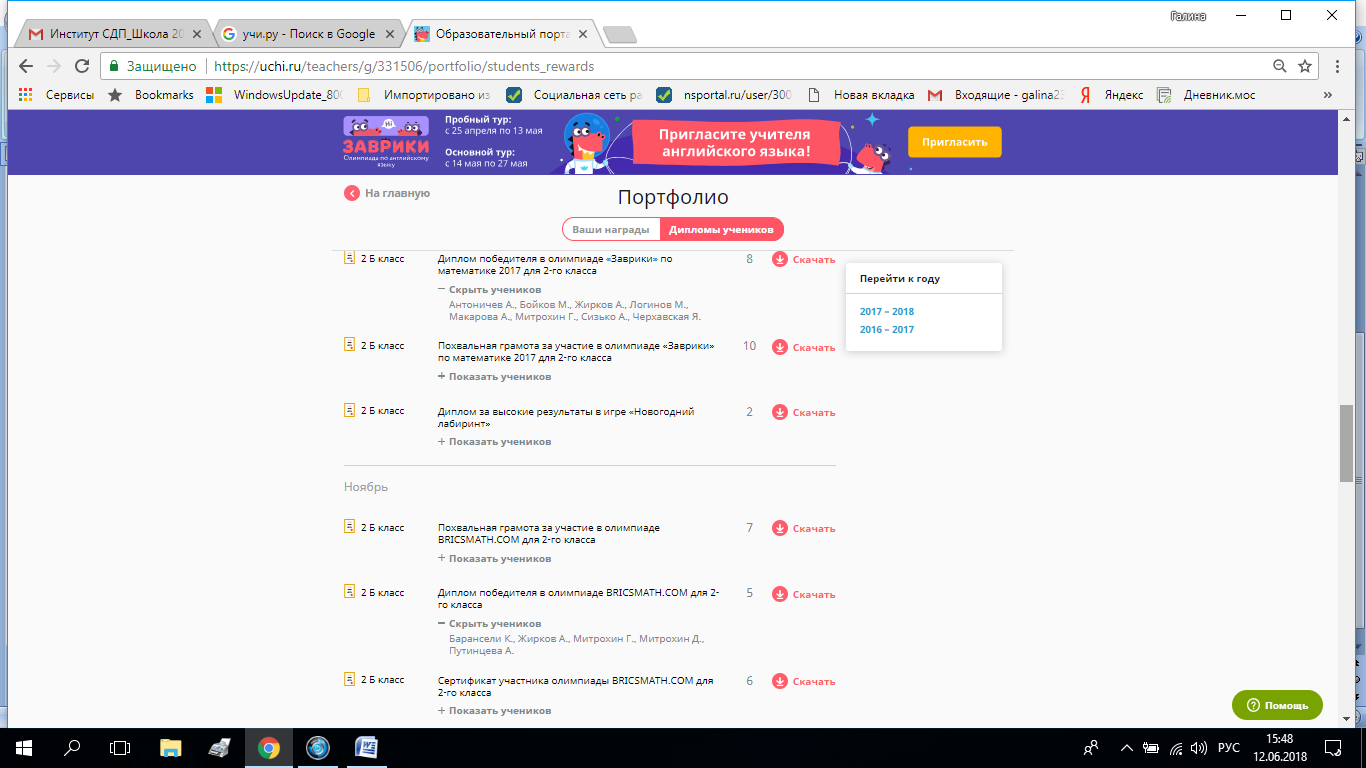
Task: Click the zoom magnifier in address bar
Action: point(1279,66)
